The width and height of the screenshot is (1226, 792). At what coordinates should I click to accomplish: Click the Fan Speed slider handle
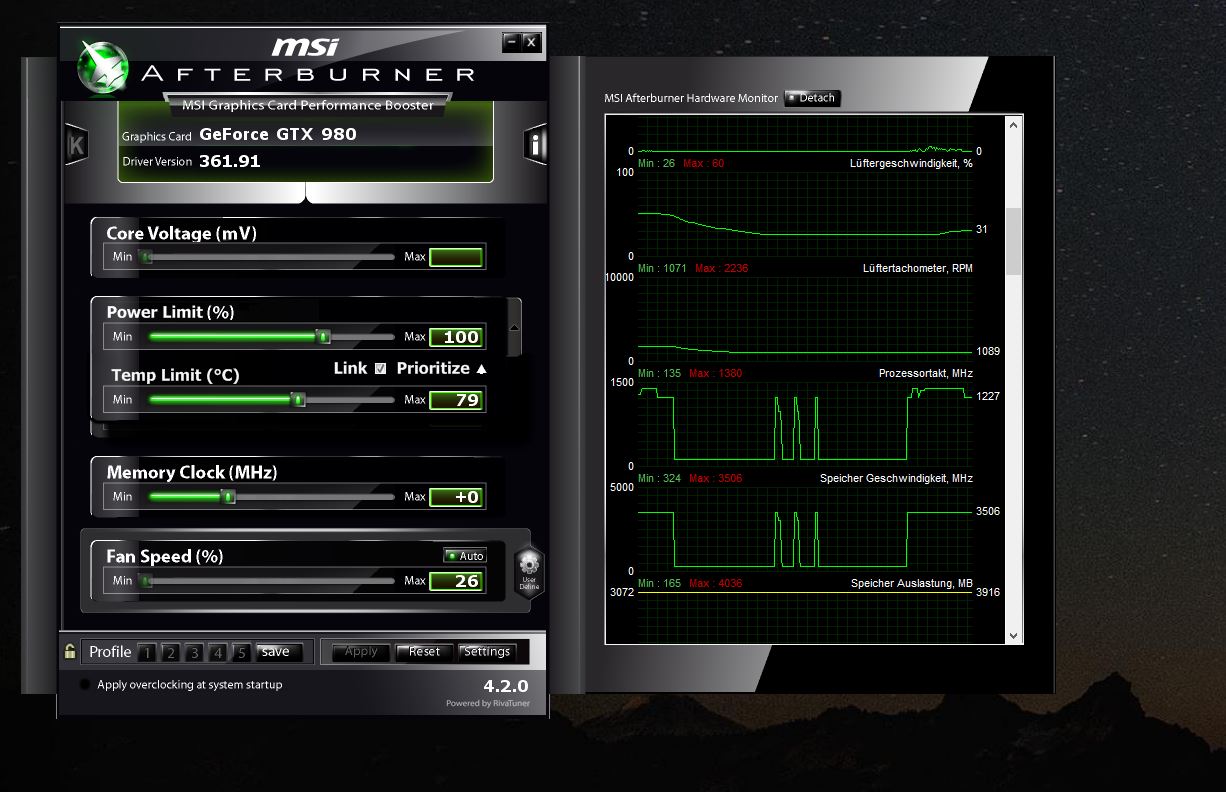(x=147, y=581)
